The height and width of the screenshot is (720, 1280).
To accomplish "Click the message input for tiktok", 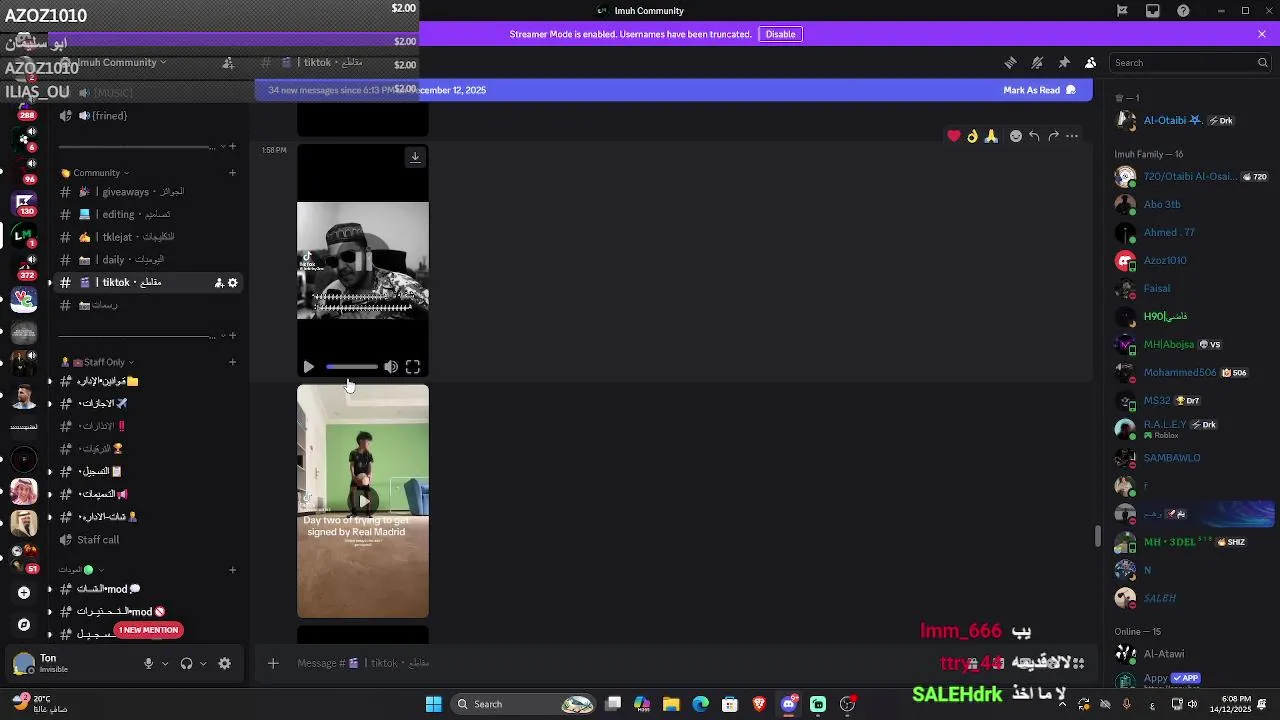I will [x=620, y=663].
